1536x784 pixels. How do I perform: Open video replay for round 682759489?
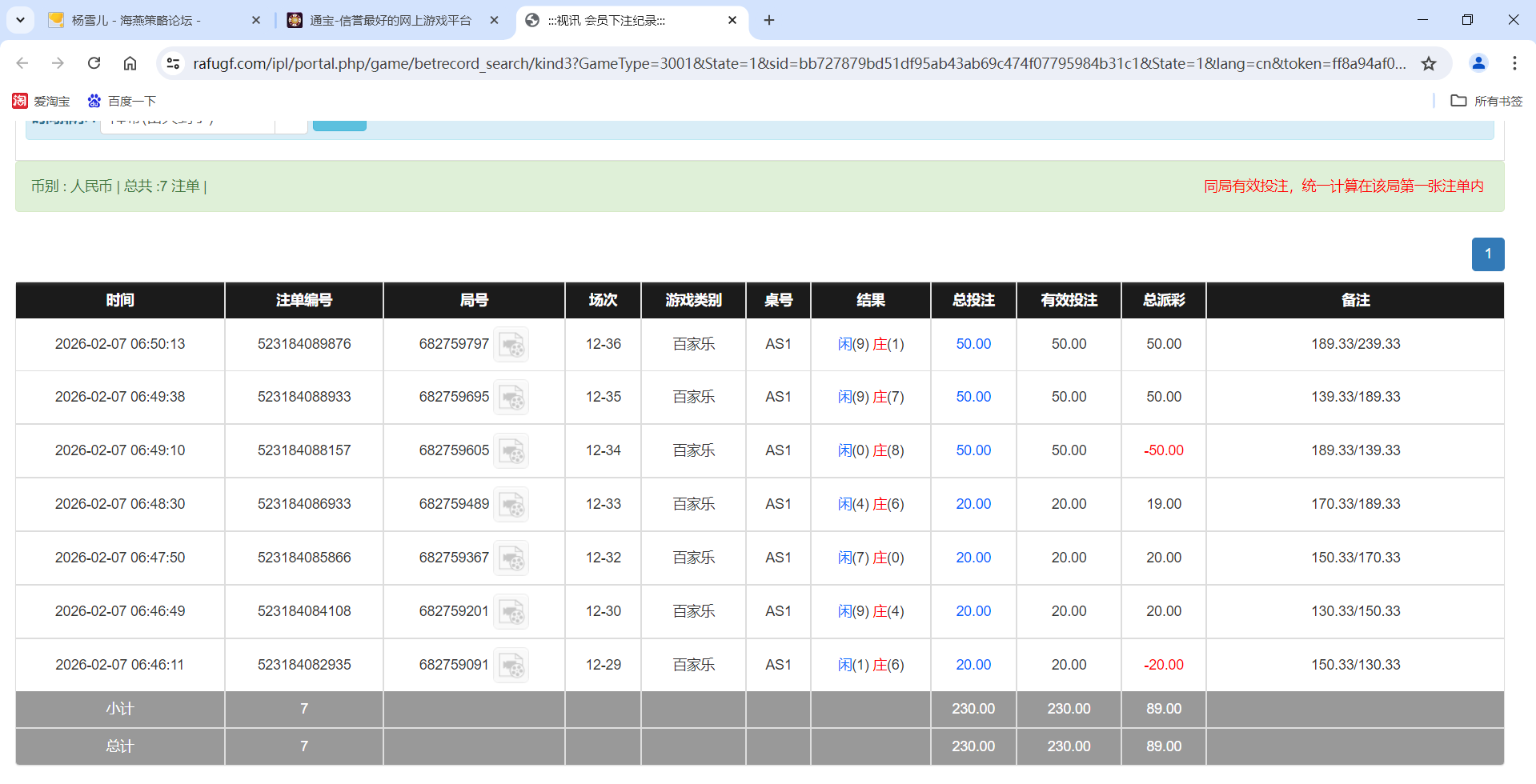pos(511,504)
